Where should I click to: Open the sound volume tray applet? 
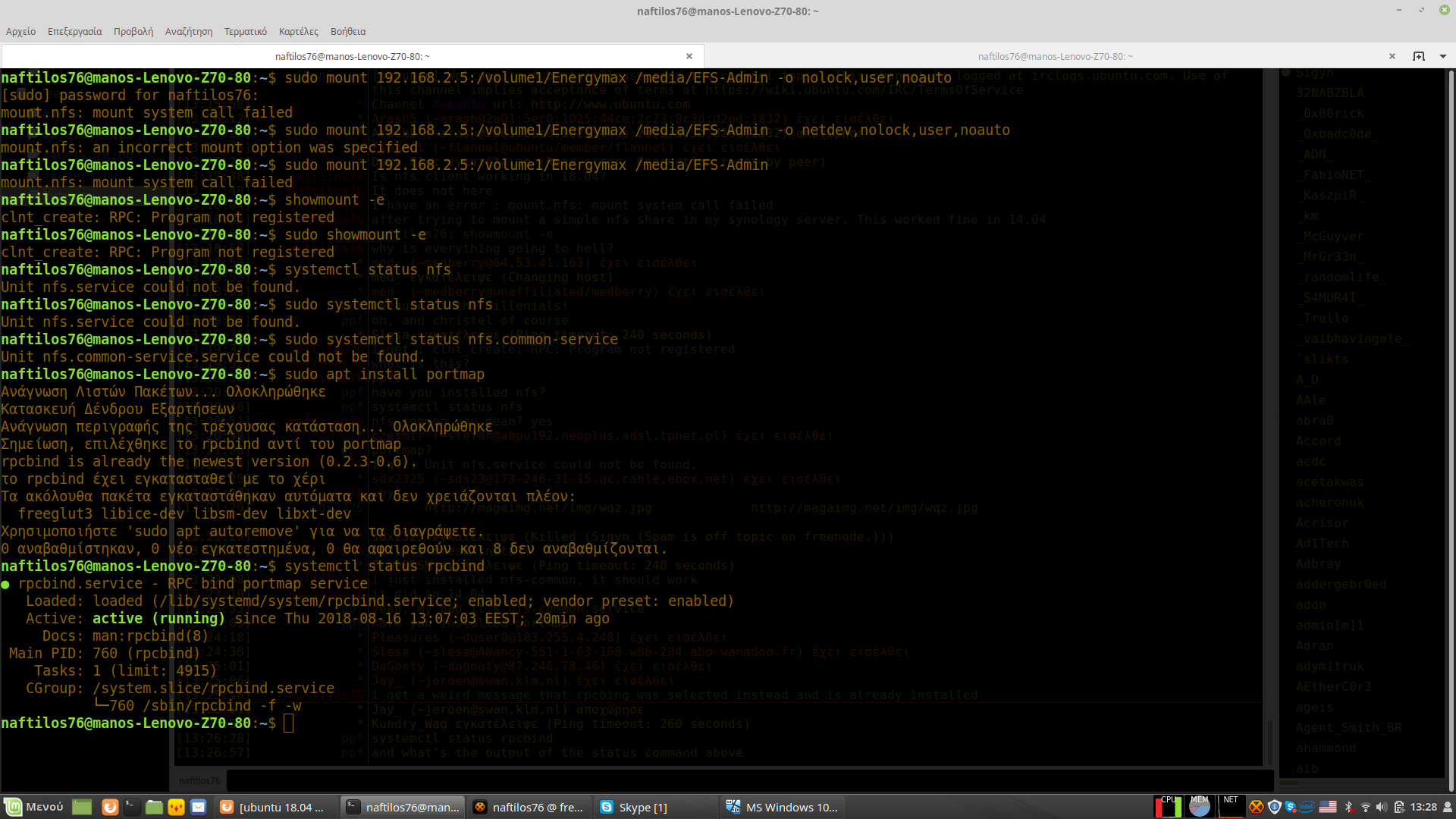[1382, 807]
